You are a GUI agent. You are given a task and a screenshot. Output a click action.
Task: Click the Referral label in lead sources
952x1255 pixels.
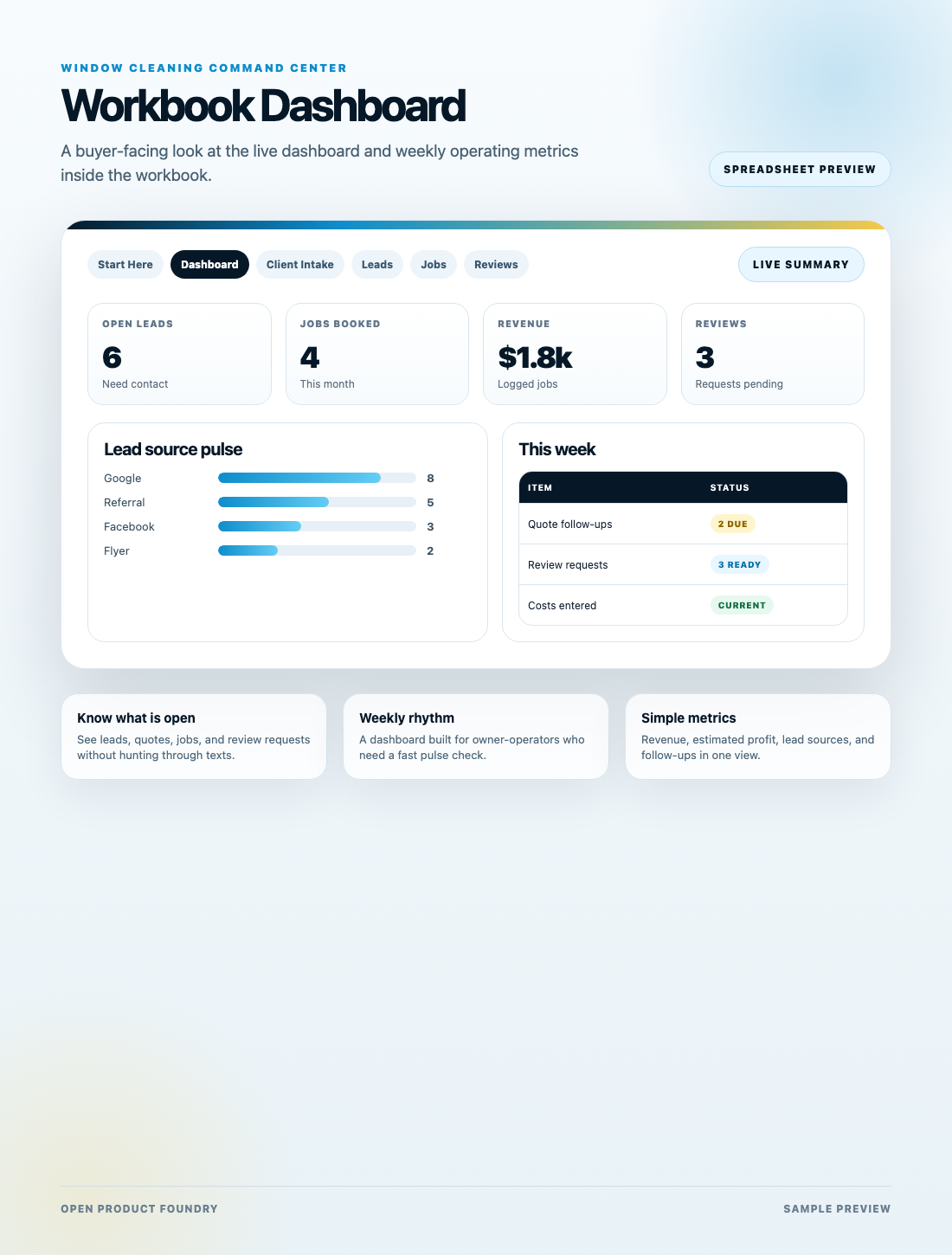coord(125,502)
